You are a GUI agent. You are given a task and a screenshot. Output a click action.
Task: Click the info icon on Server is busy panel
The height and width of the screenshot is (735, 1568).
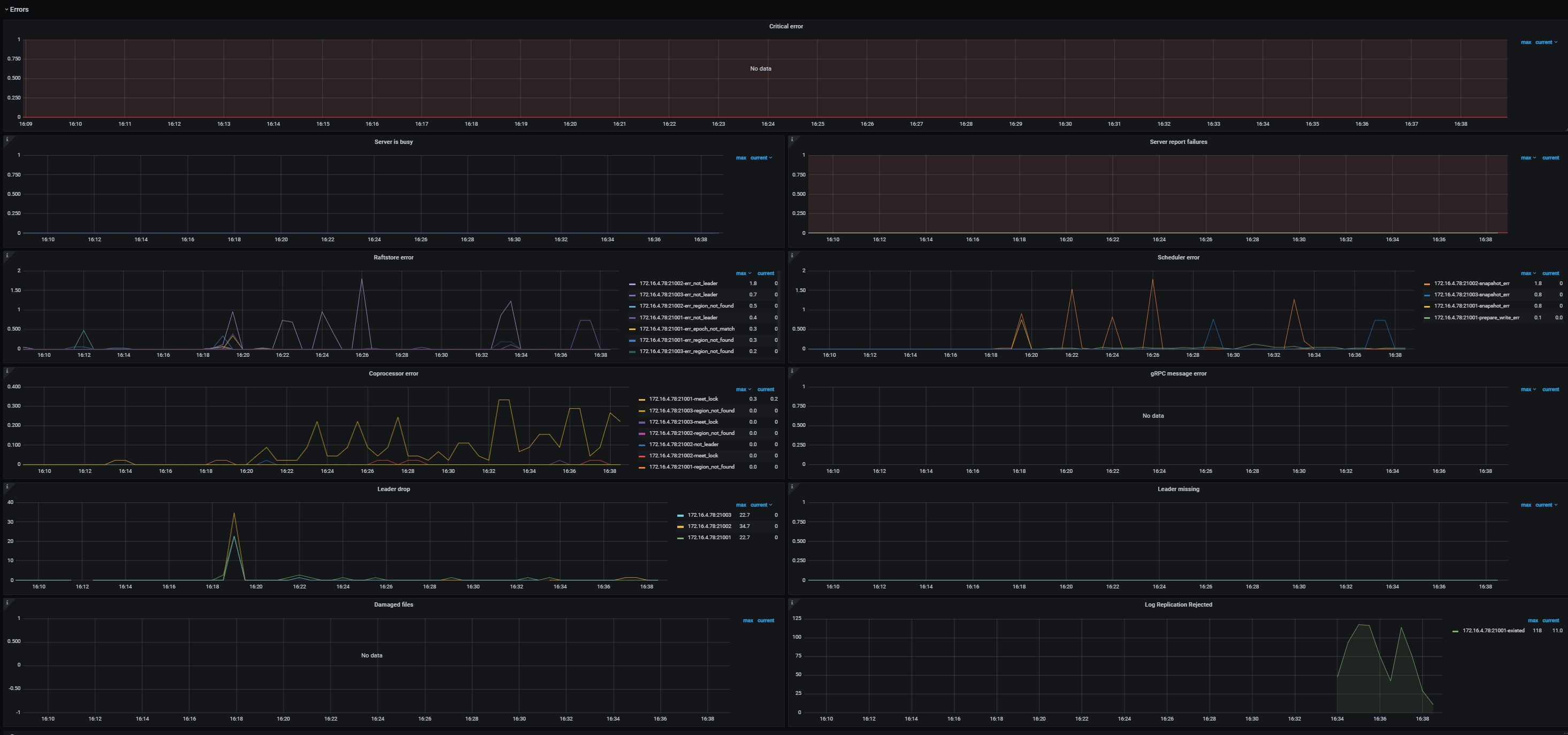tap(7, 139)
